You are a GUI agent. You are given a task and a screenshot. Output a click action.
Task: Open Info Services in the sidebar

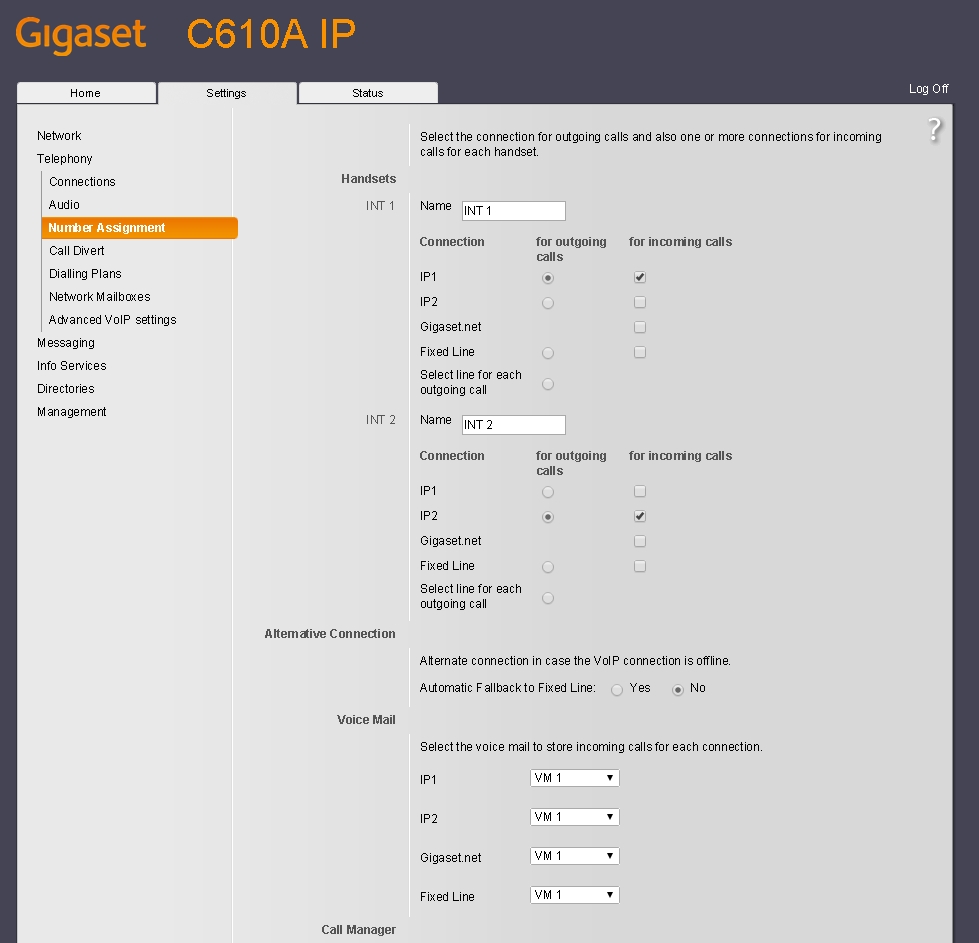[x=72, y=365]
